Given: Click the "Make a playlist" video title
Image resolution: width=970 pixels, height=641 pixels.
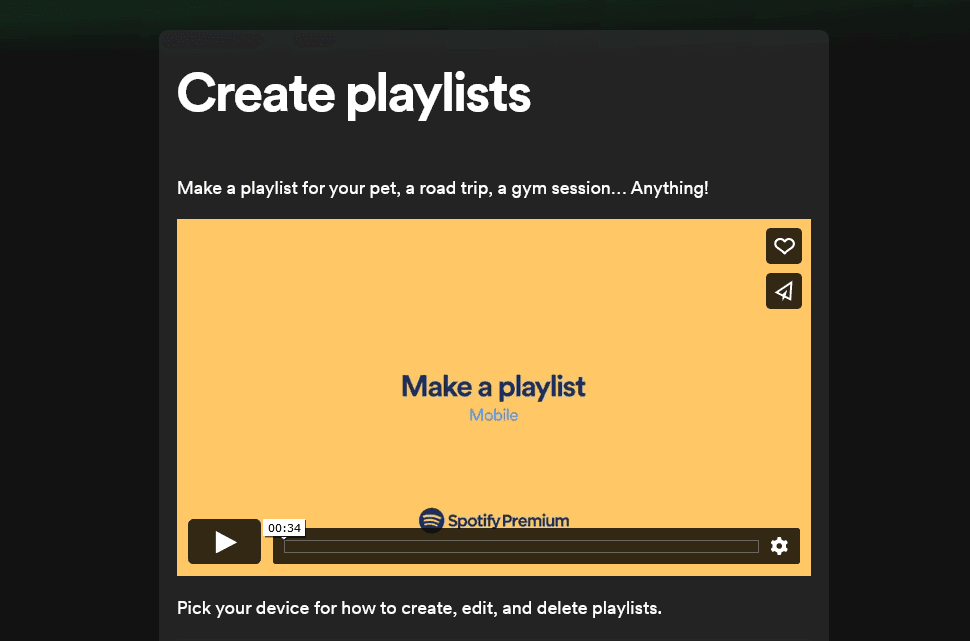Looking at the screenshot, I should (493, 387).
